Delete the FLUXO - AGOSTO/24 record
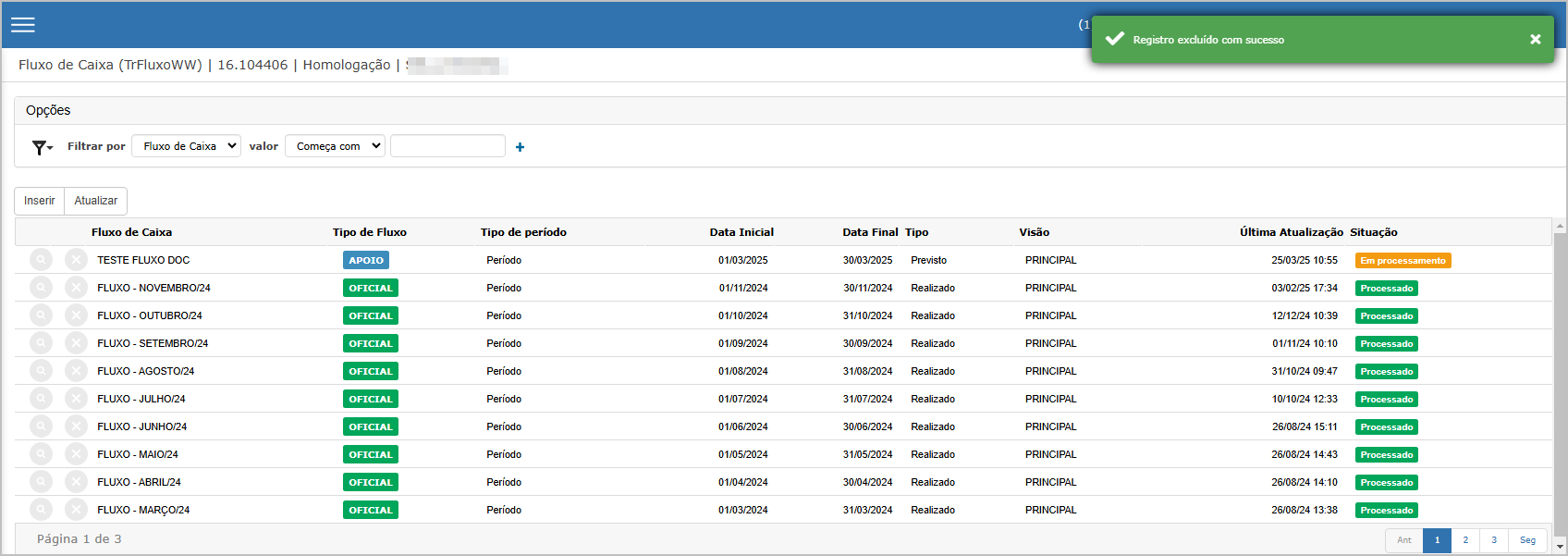Image resolution: width=1568 pixels, height=556 pixels. [76, 371]
